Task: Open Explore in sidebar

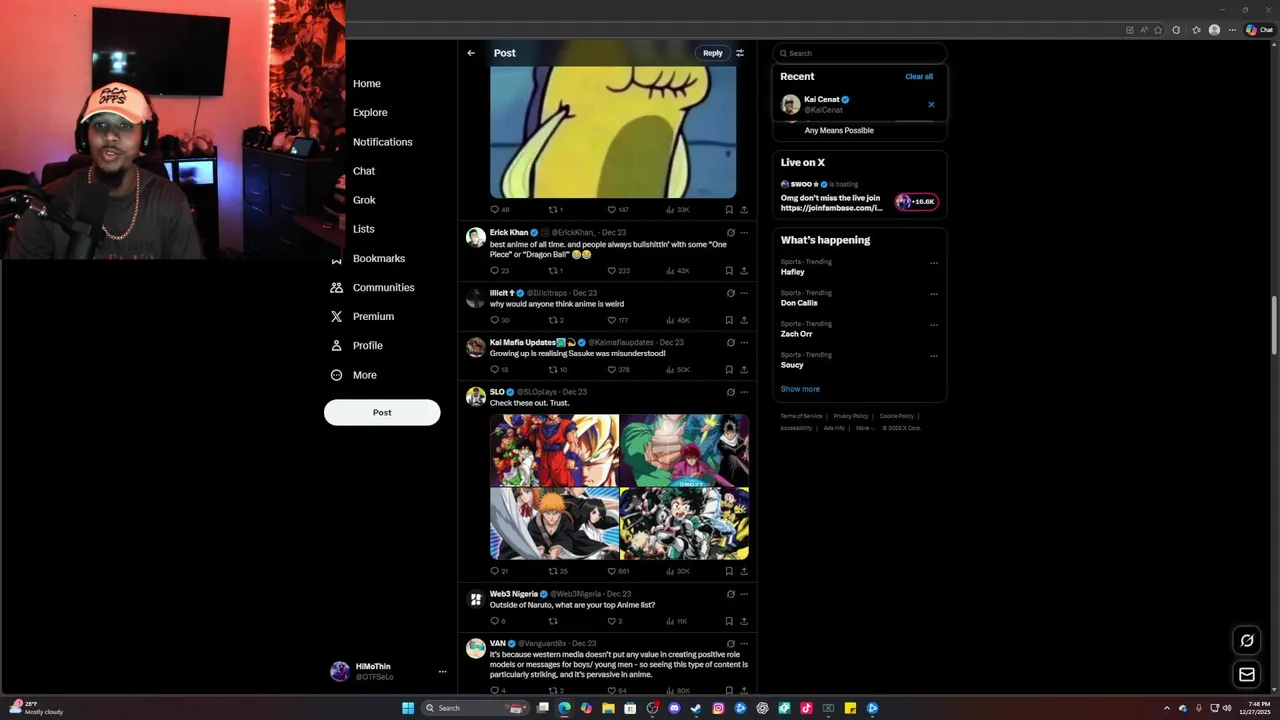Action: pos(370,113)
